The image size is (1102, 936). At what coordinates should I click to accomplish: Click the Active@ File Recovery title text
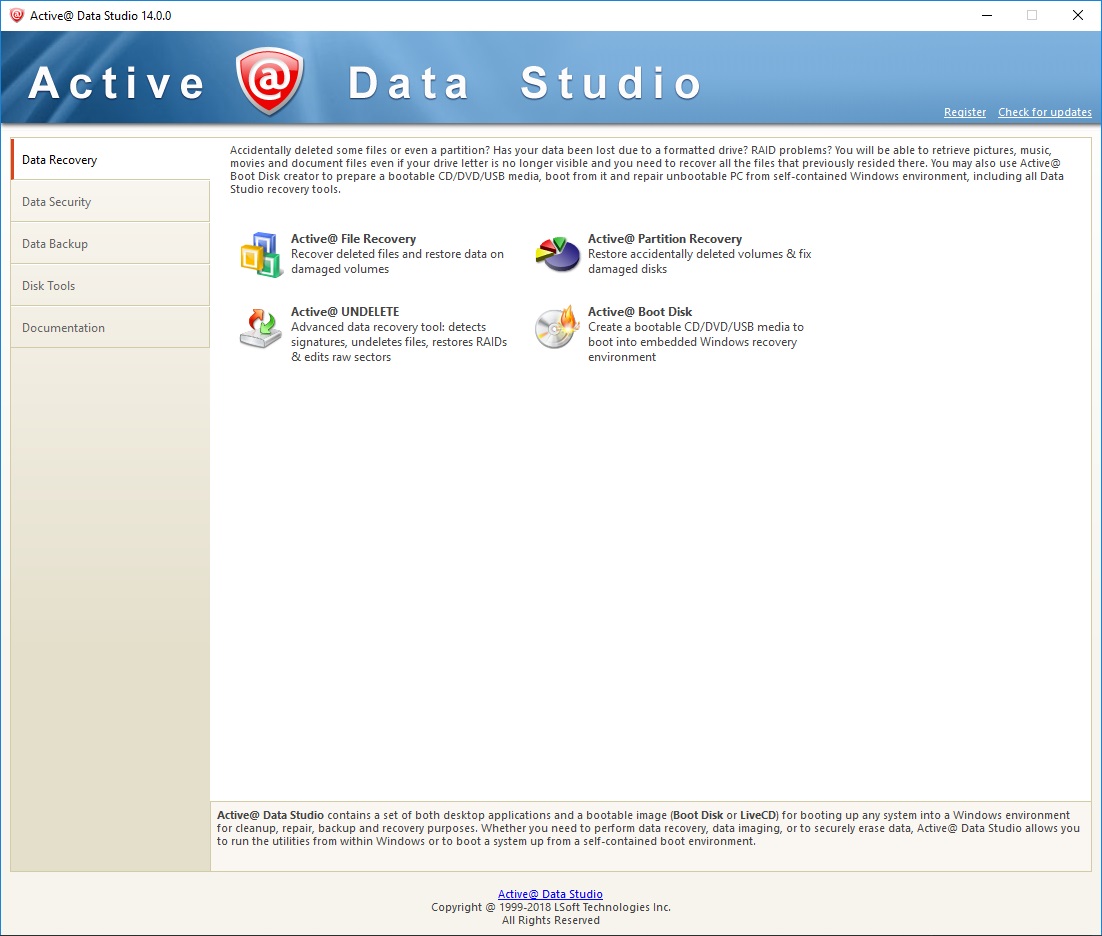[x=353, y=239]
